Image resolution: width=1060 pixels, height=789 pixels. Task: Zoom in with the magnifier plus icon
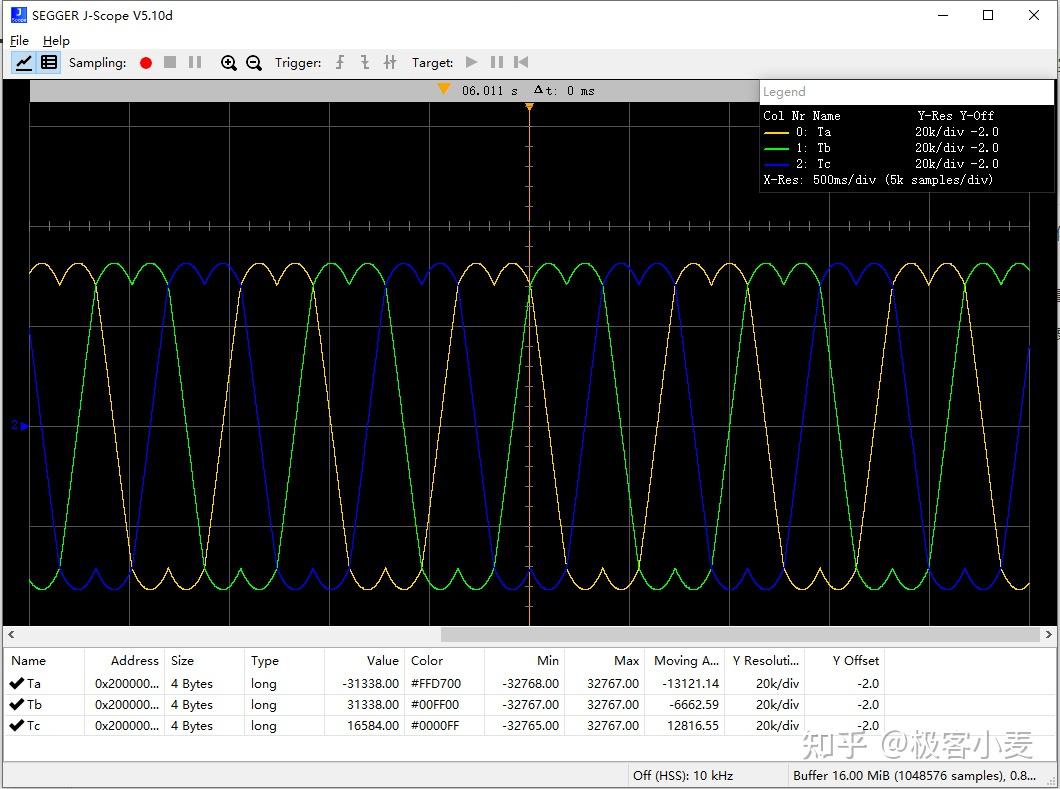click(229, 62)
